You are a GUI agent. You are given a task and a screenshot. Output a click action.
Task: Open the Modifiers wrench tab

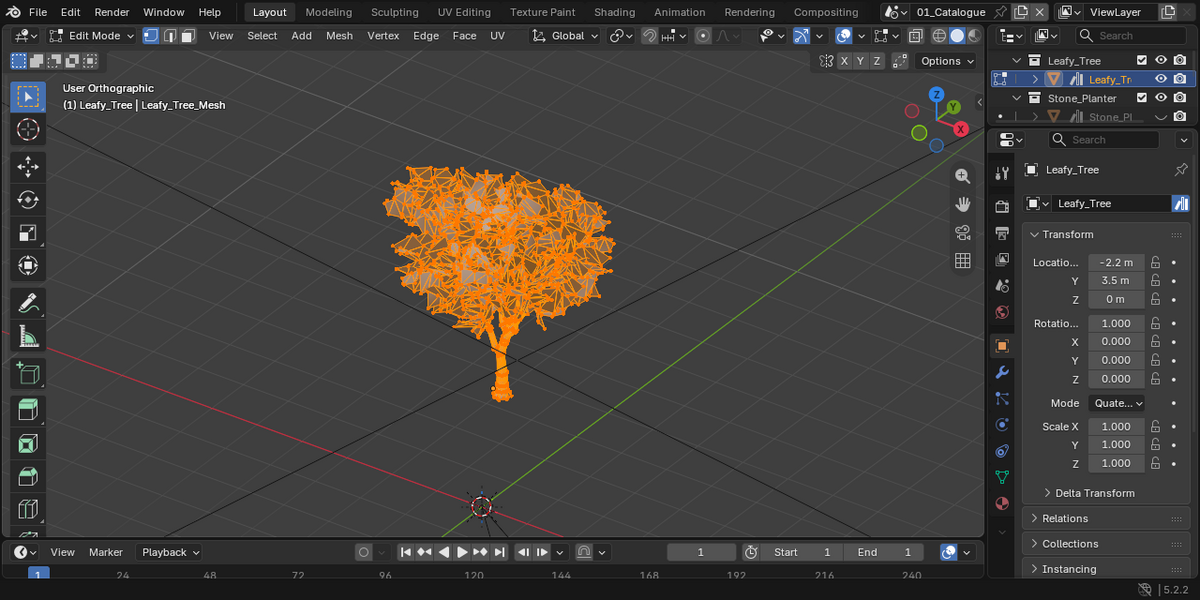click(1002, 372)
